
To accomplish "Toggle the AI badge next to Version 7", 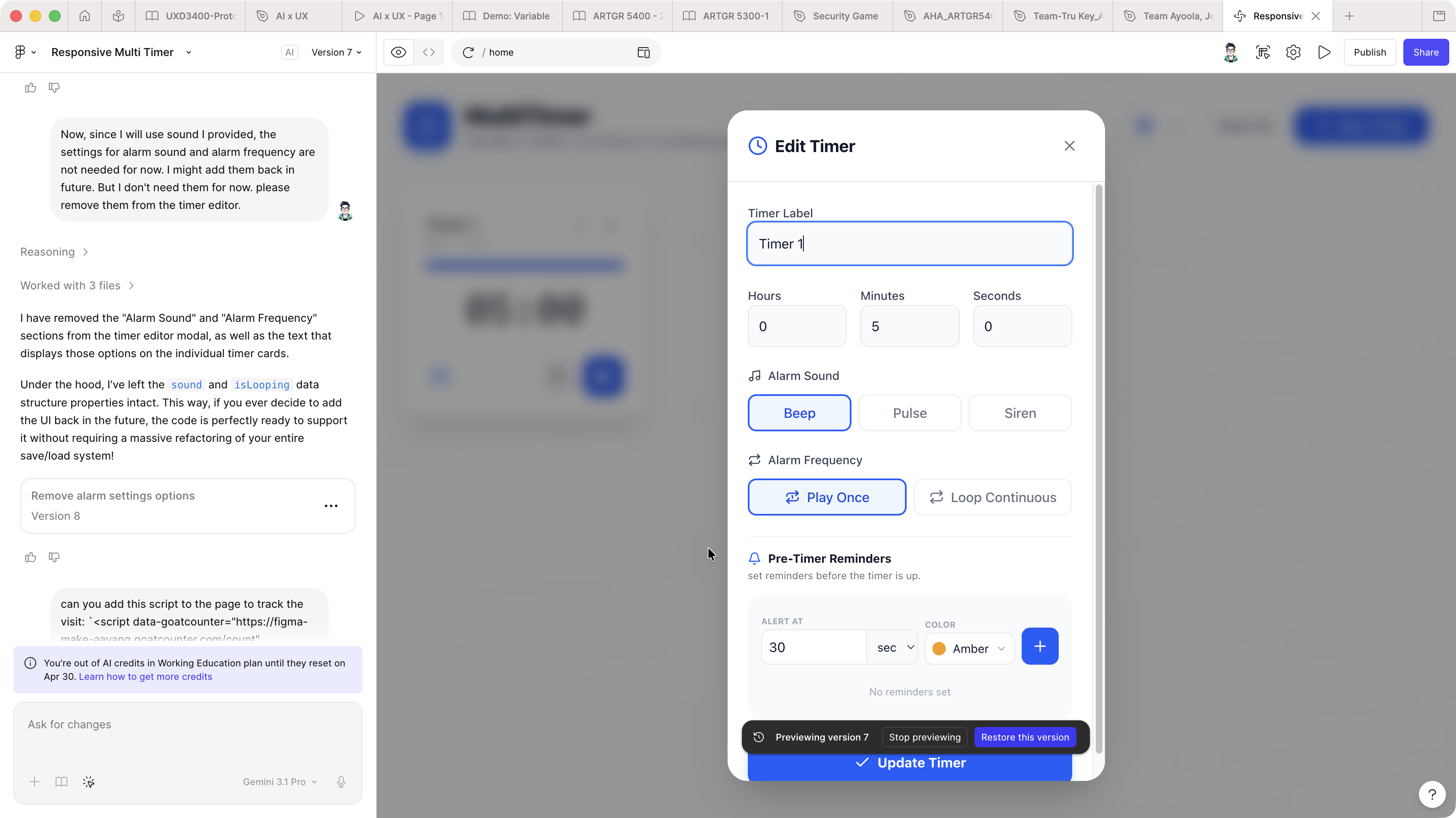I will point(289,53).
